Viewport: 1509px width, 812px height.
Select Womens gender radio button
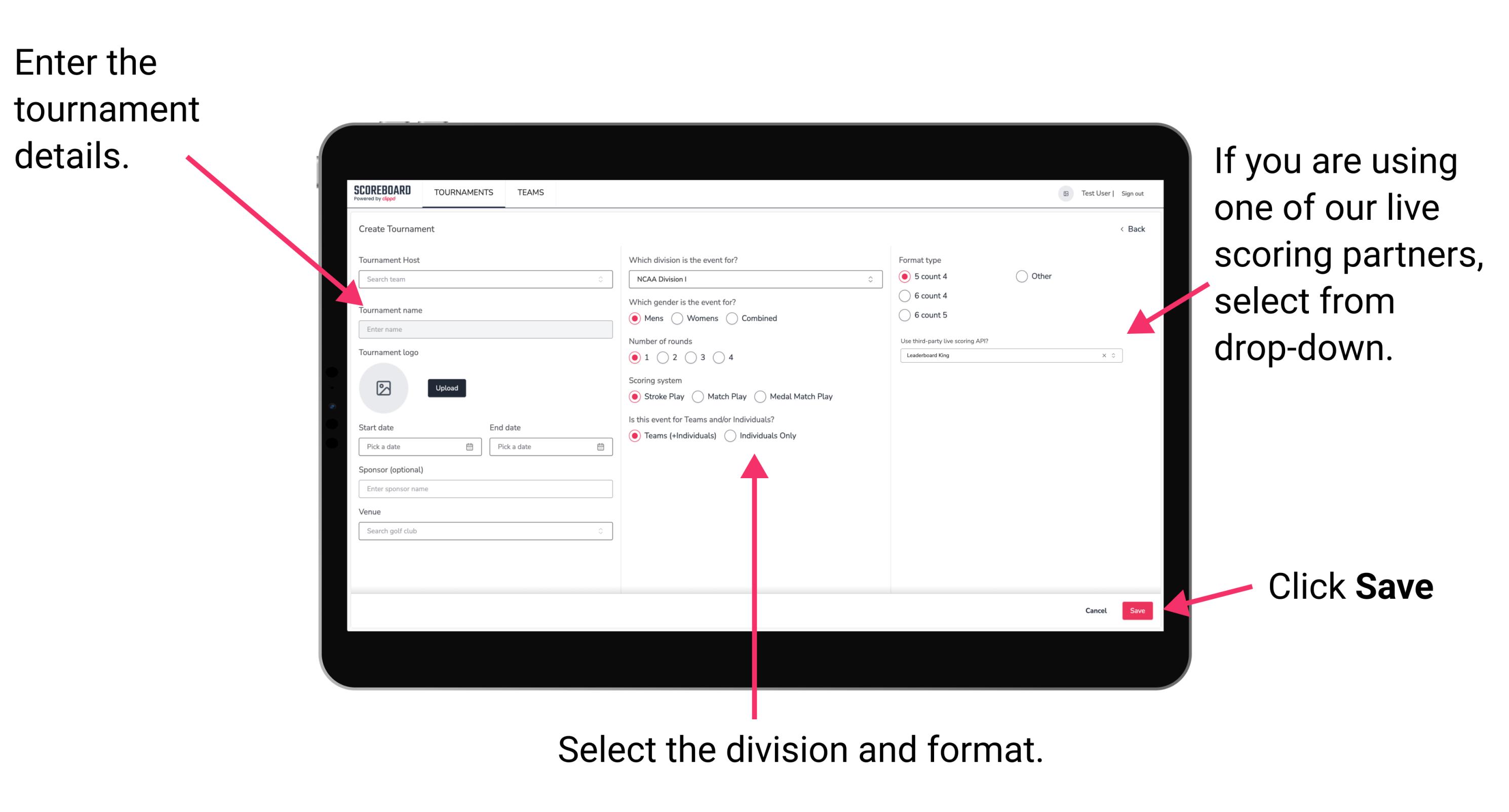[678, 318]
